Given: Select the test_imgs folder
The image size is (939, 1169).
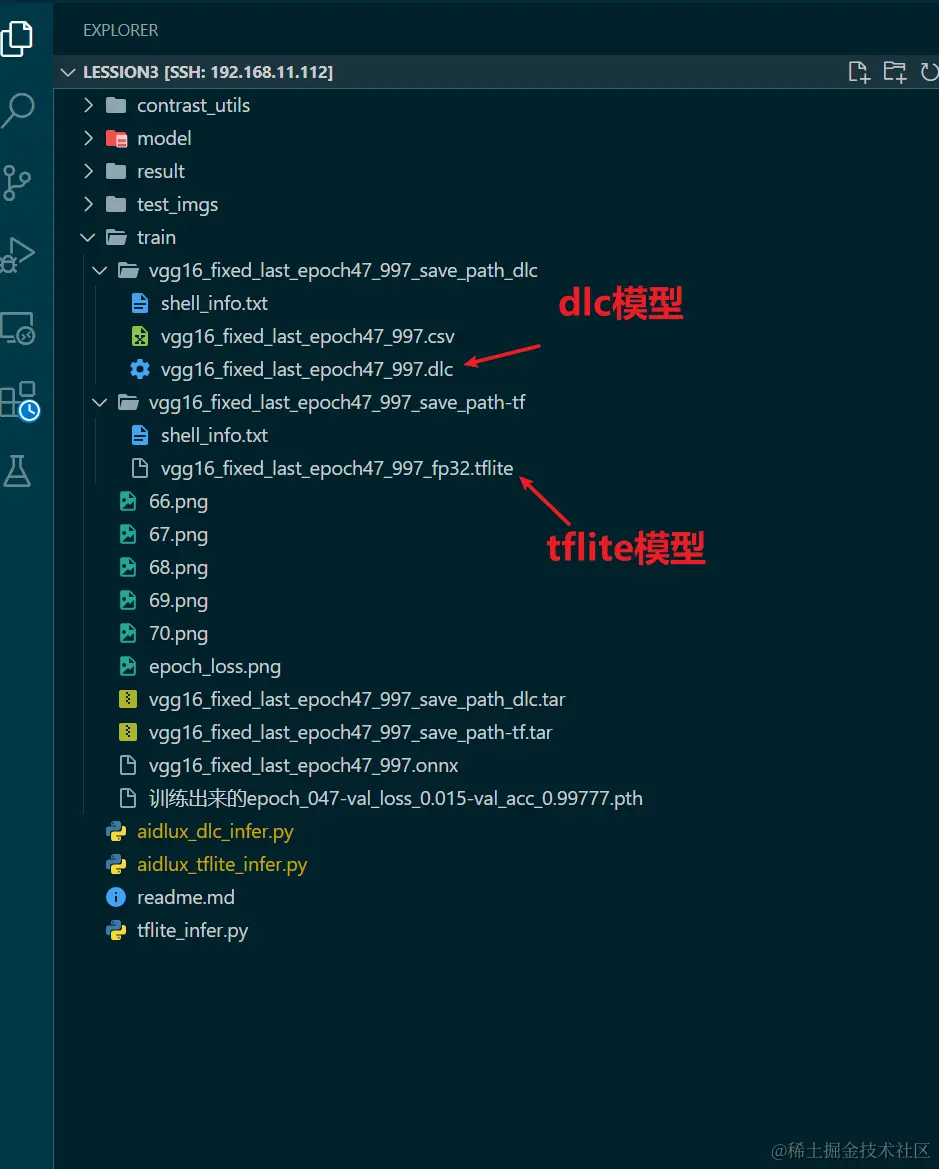Looking at the screenshot, I should (178, 204).
